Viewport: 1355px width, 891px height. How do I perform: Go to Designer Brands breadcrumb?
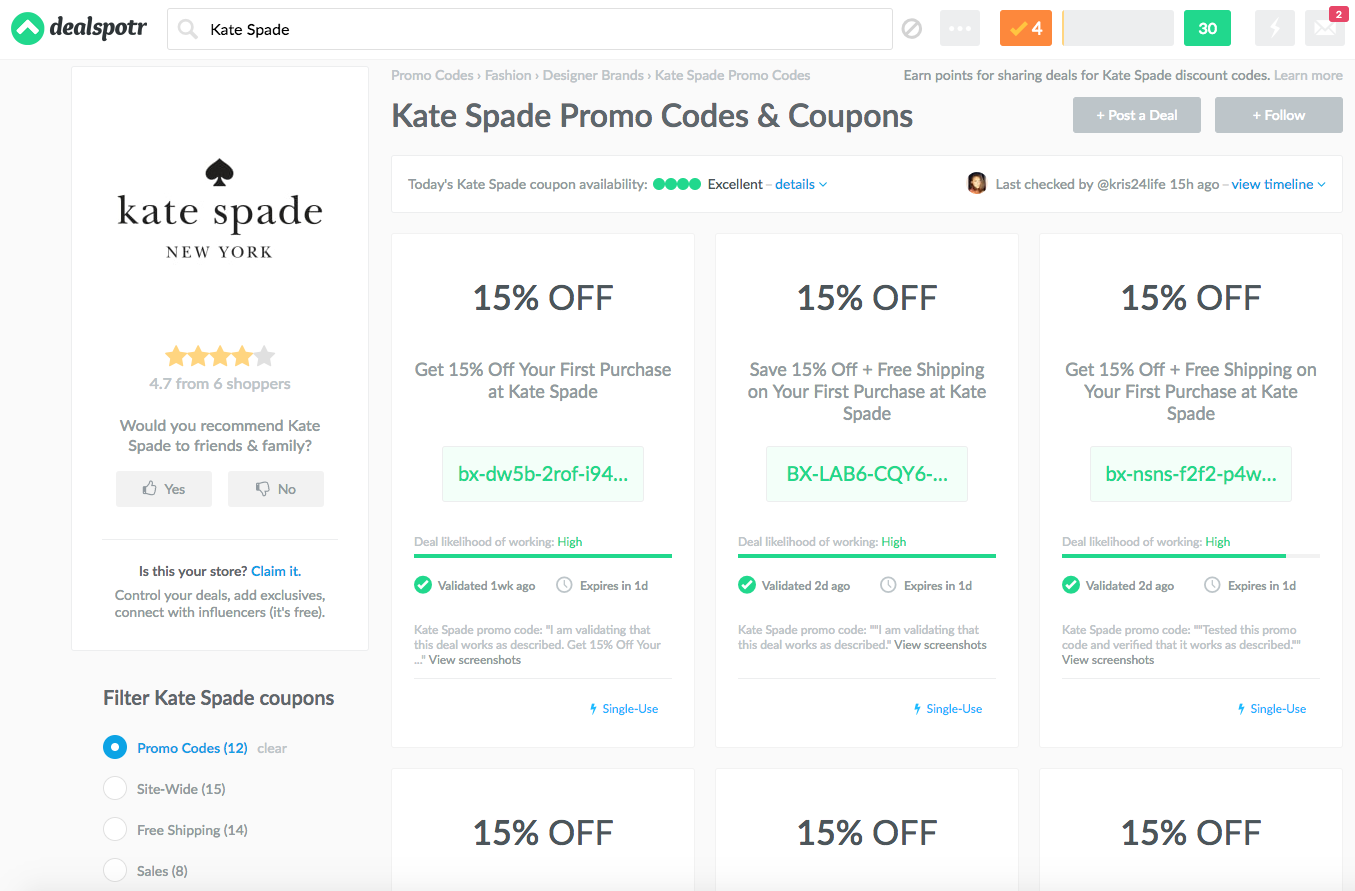click(593, 75)
